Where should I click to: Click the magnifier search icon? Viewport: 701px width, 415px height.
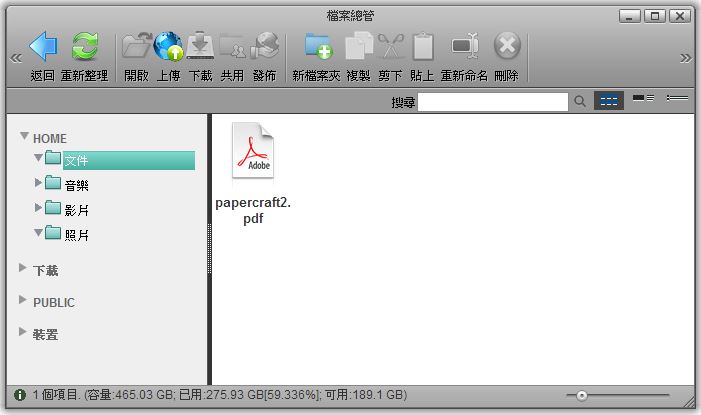pos(579,101)
